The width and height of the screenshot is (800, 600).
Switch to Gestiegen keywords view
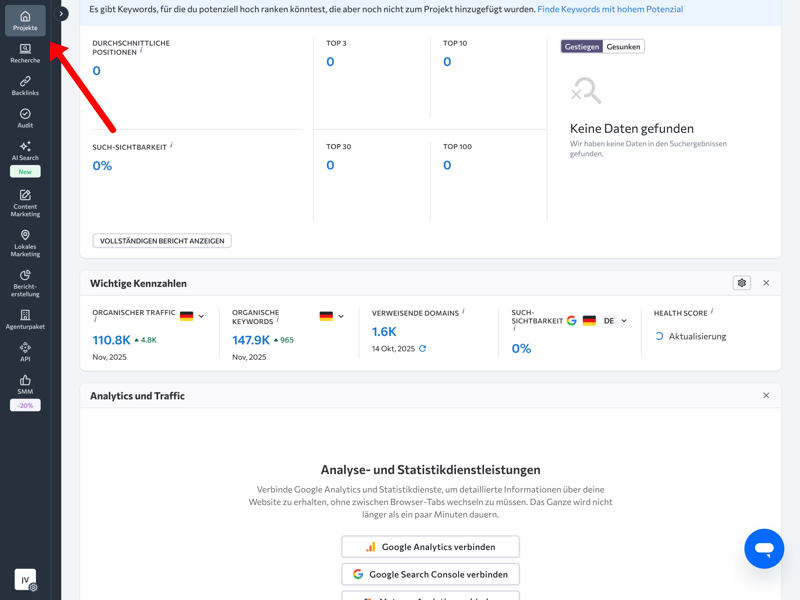(x=582, y=47)
